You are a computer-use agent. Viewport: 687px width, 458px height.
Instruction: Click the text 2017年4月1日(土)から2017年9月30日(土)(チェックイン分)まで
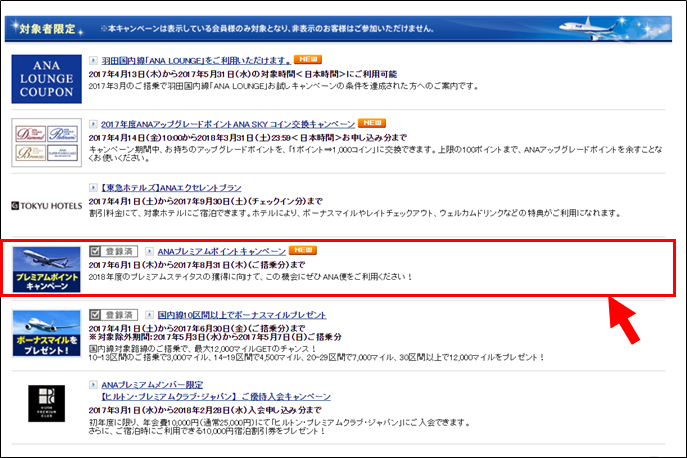(x=205, y=201)
